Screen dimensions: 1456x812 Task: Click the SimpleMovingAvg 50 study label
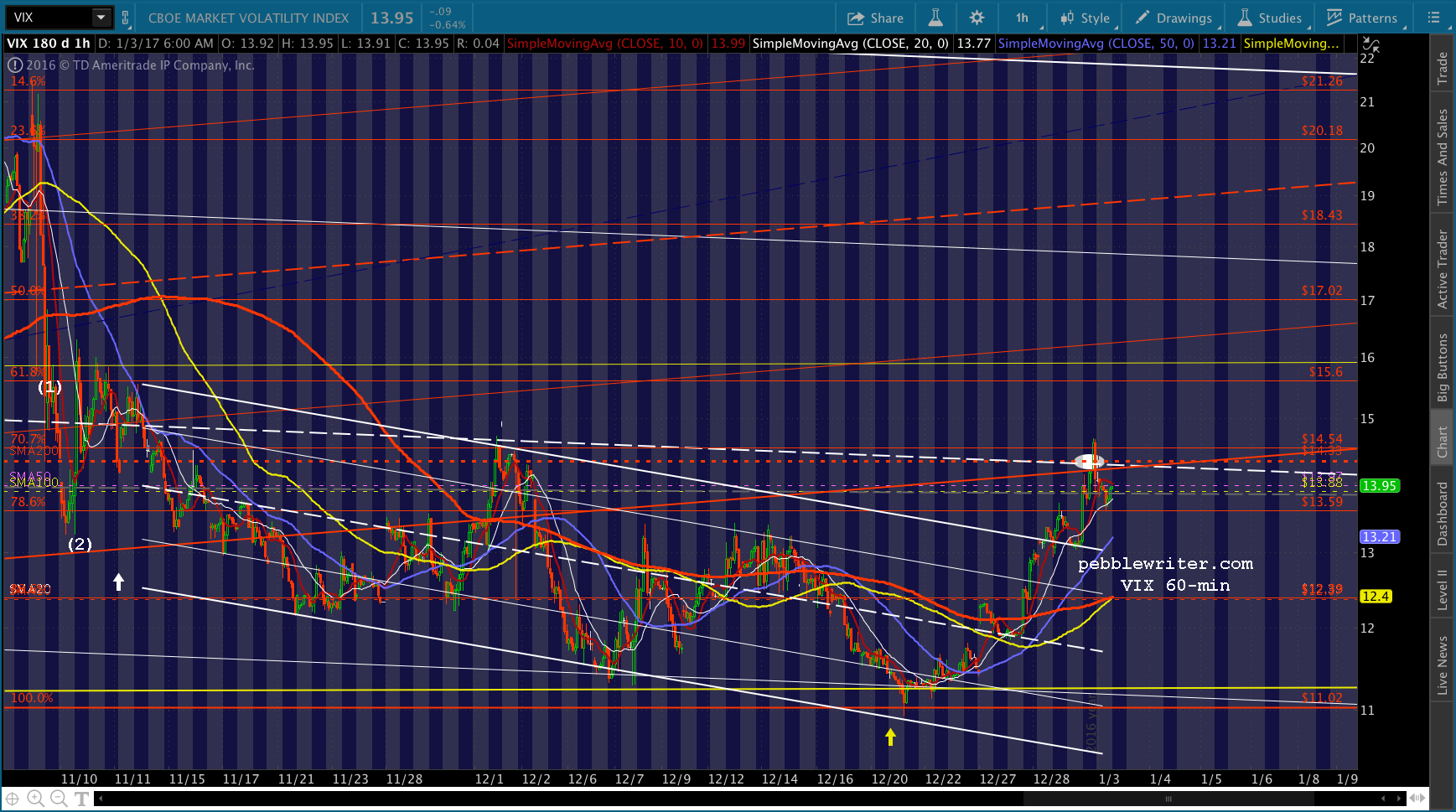pos(1096,44)
